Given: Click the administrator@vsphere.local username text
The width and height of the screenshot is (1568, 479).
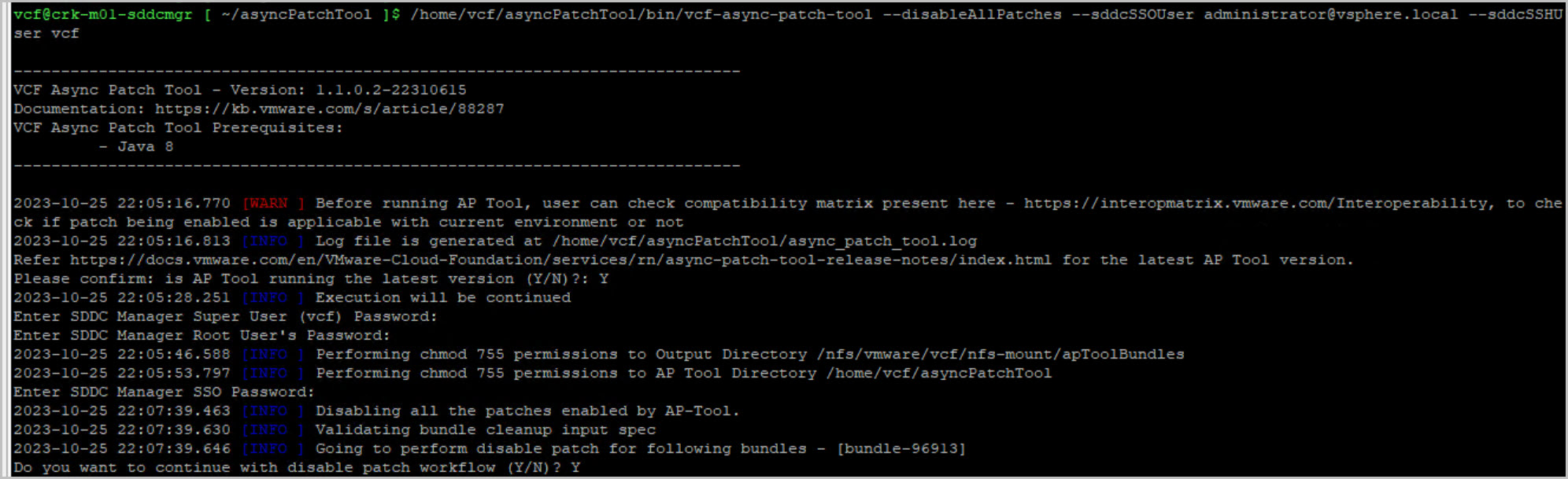Looking at the screenshot, I should pyautogui.click(x=1330, y=14).
